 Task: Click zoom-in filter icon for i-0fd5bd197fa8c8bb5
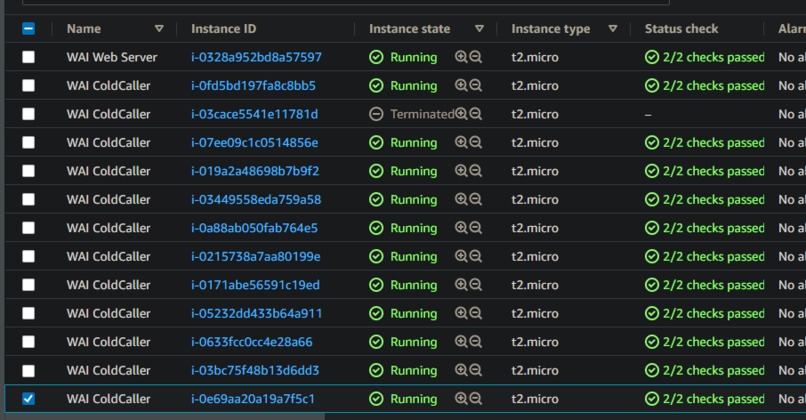(x=461, y=85)
